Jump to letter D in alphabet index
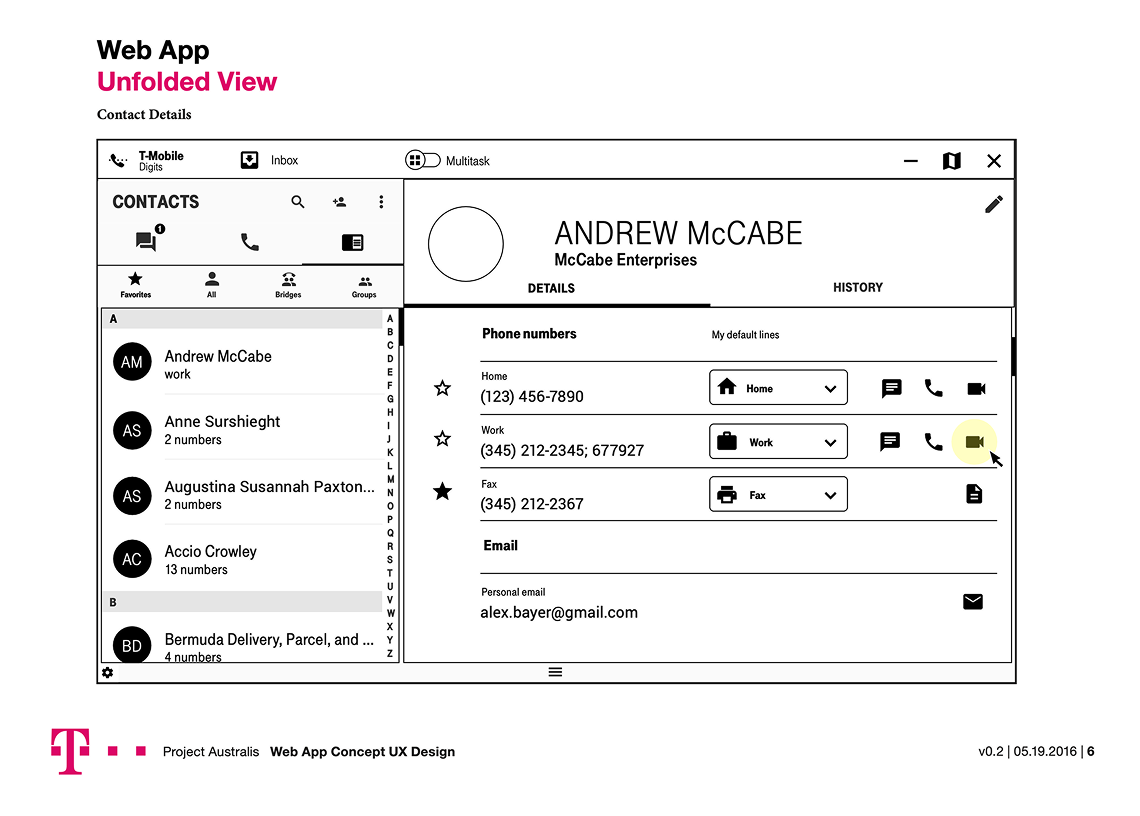This screenshot has height=816, width=1140. 390,359
